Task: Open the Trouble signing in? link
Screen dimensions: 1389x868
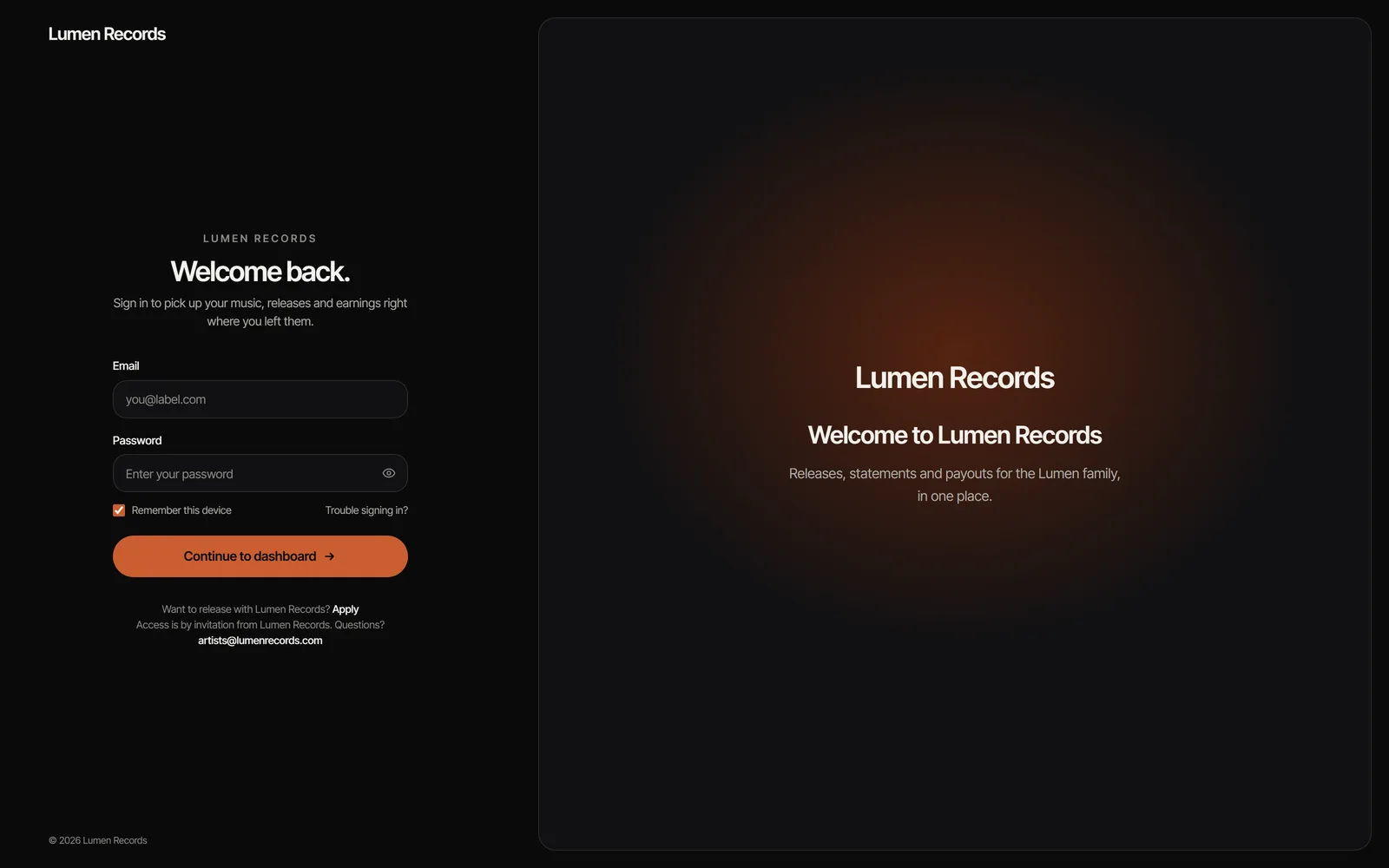Action: pyautogui.click(x=366, y=510)
